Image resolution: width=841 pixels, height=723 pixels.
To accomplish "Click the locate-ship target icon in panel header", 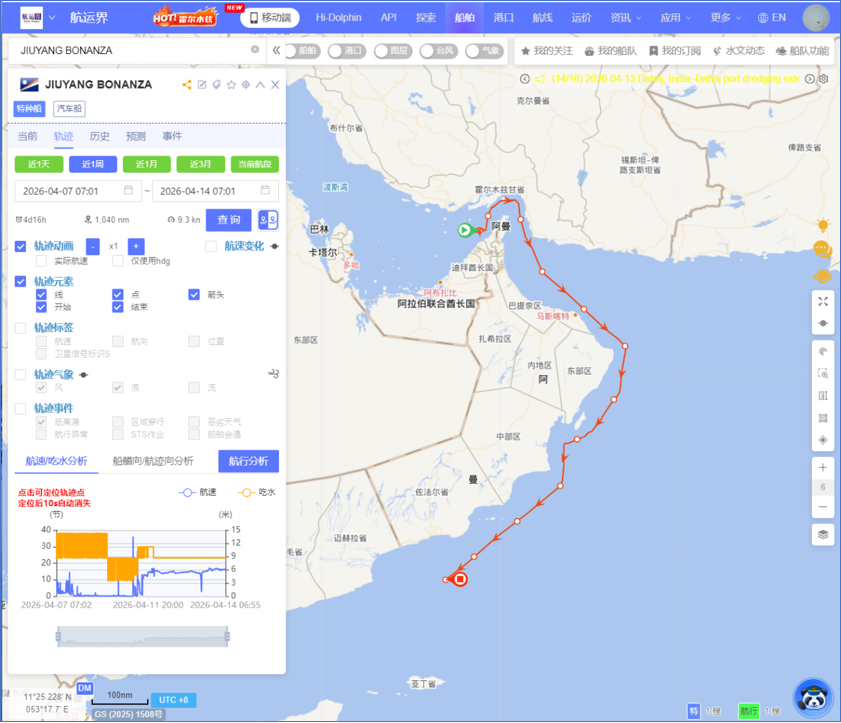I will tap(246, 85).
